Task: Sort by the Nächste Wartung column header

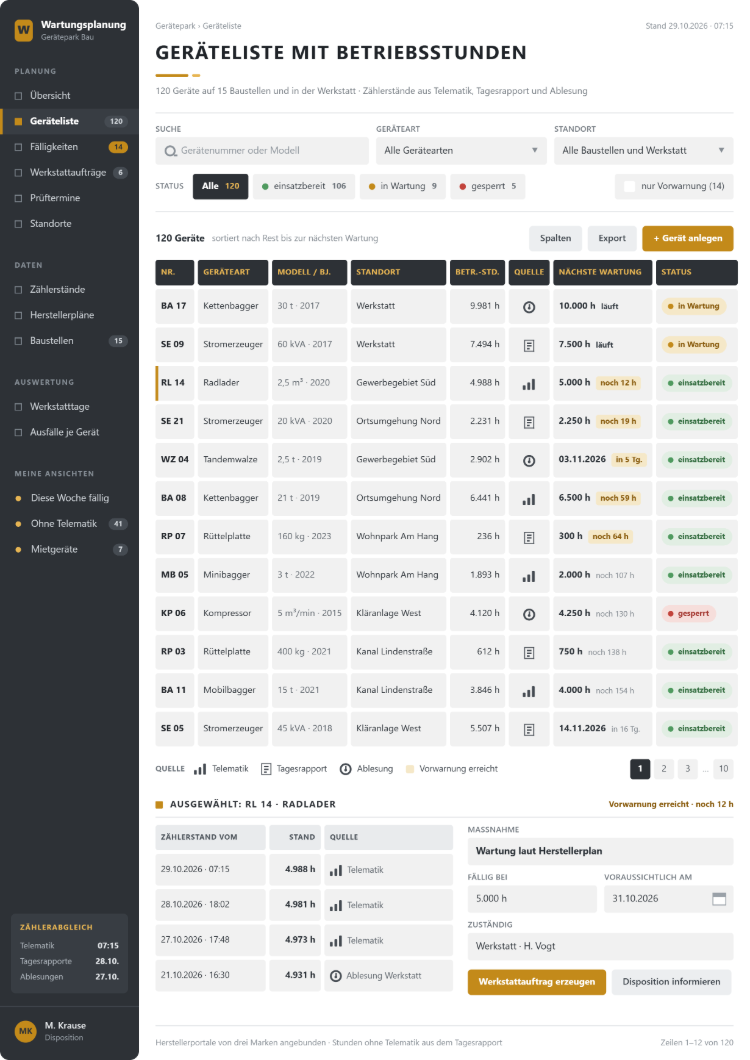Action: (x=603, y=272)
